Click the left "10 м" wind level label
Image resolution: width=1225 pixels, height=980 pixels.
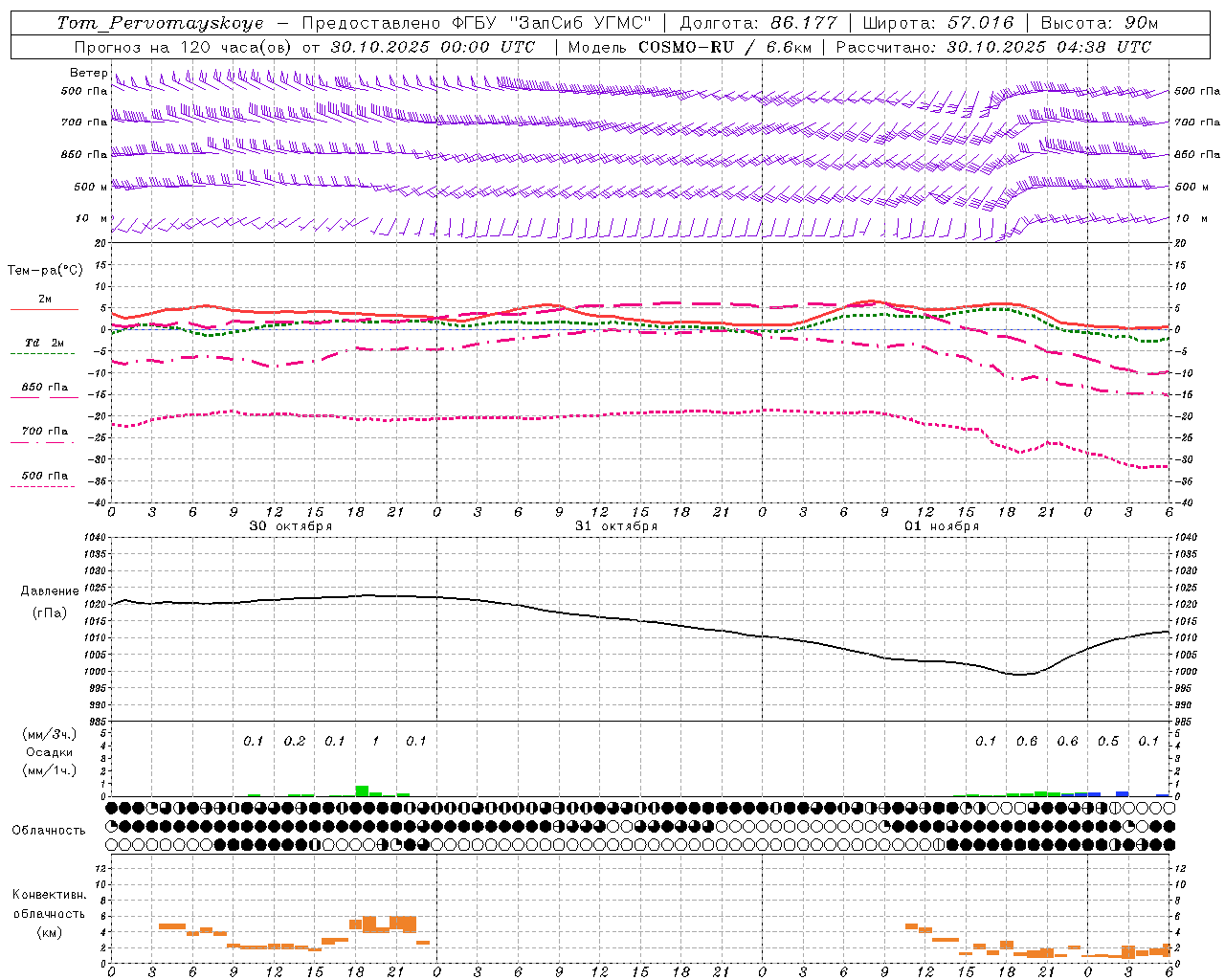(91, 218)
